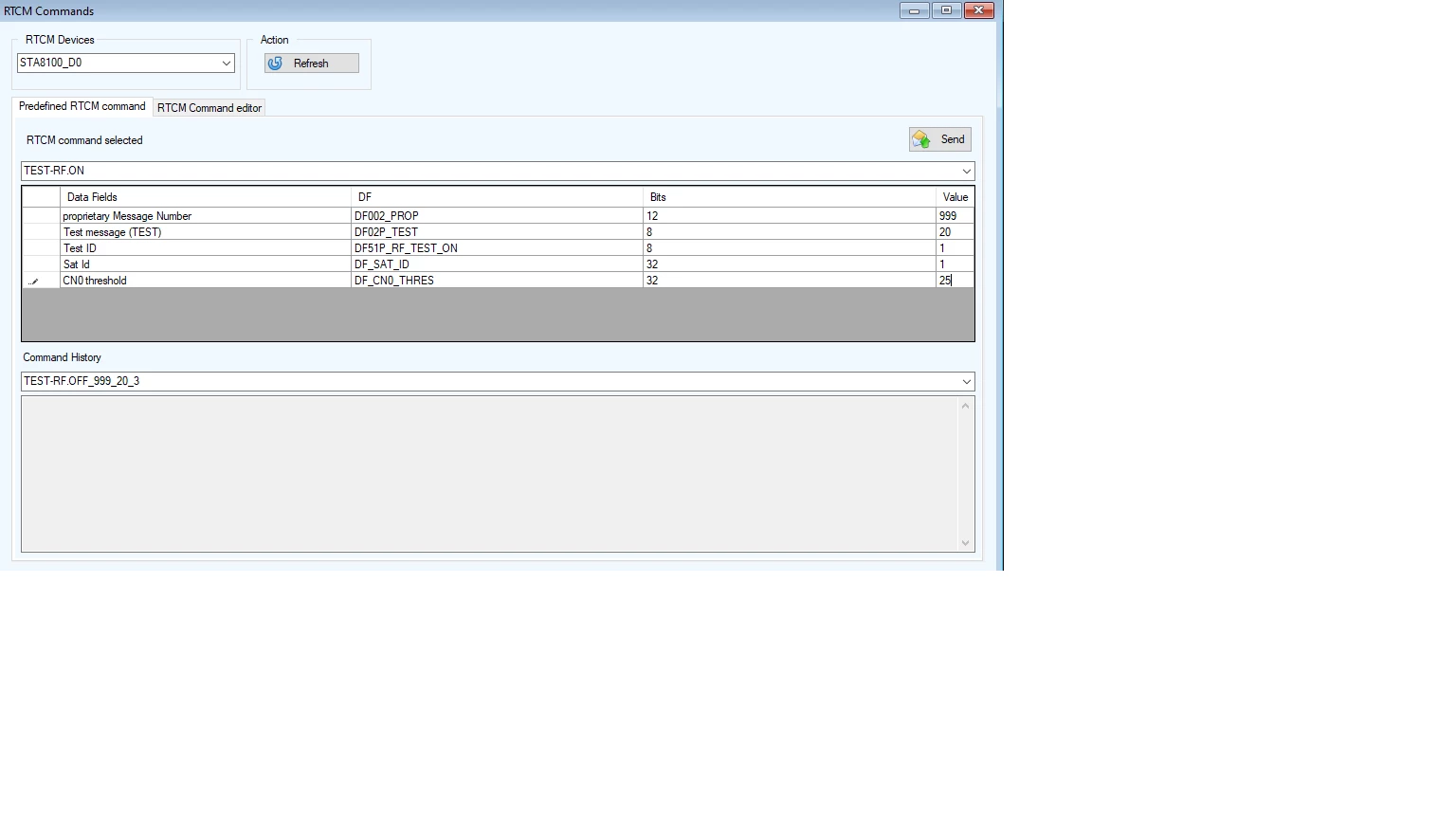The image size is (1456, 819).
Task: Click the log scrollbar up arrow
Action: tap(966, 406)
